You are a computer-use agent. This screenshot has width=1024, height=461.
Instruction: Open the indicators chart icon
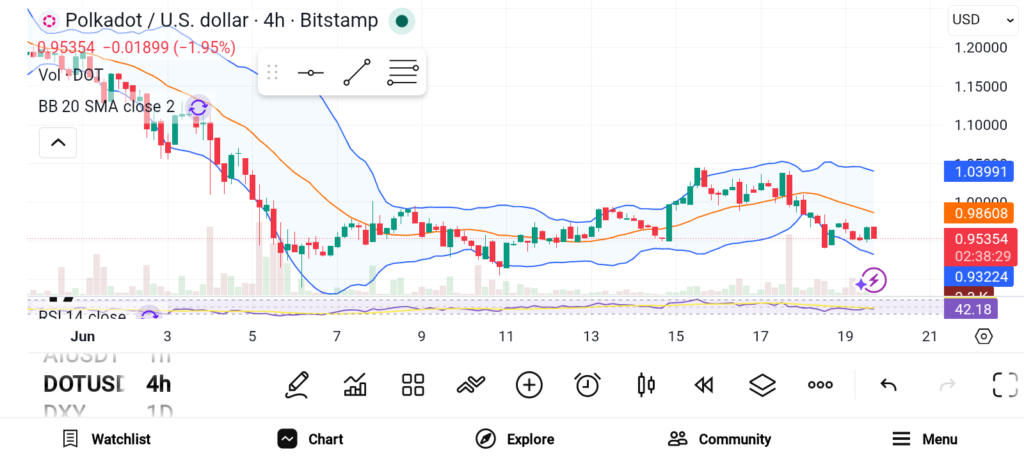[355, 385]
